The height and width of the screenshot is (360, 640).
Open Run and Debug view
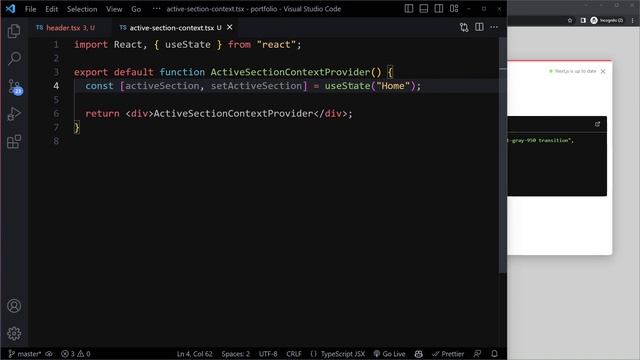[14, 114]
